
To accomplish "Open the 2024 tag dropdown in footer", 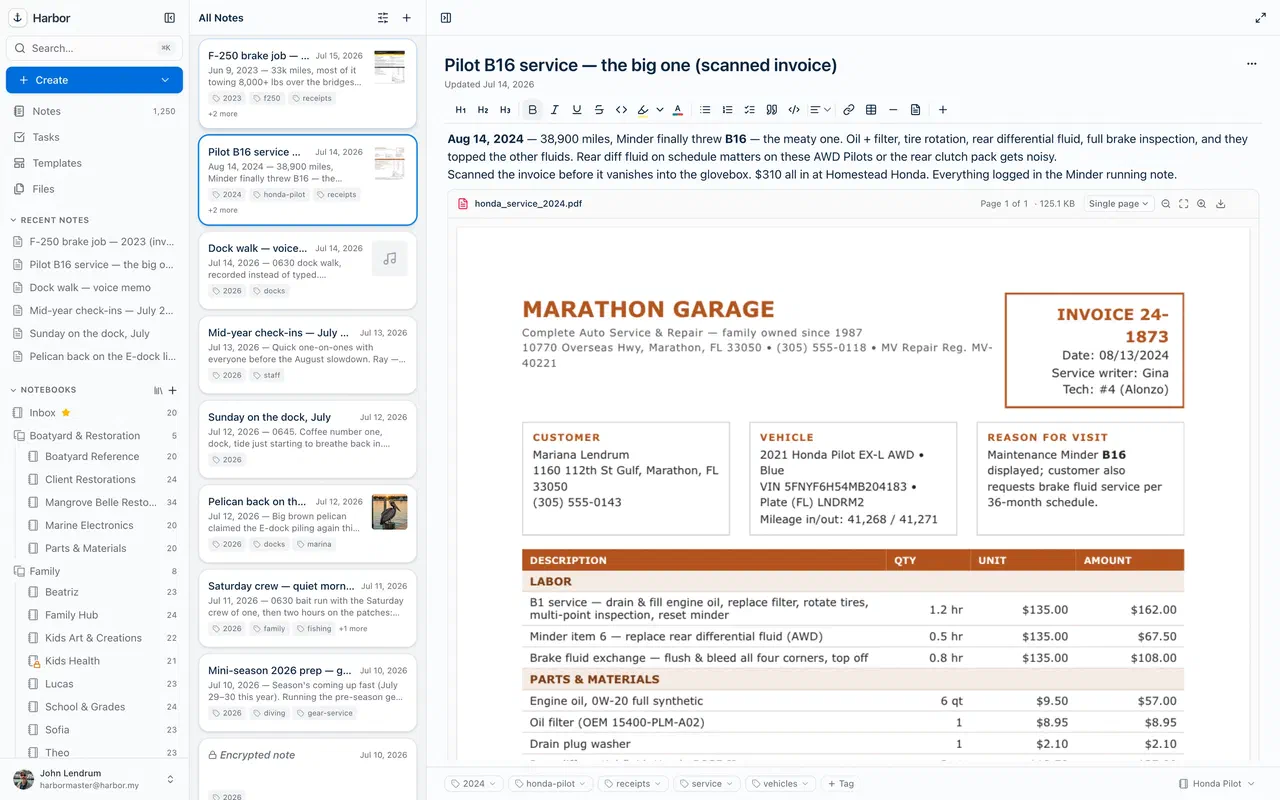I will point(474,784).
